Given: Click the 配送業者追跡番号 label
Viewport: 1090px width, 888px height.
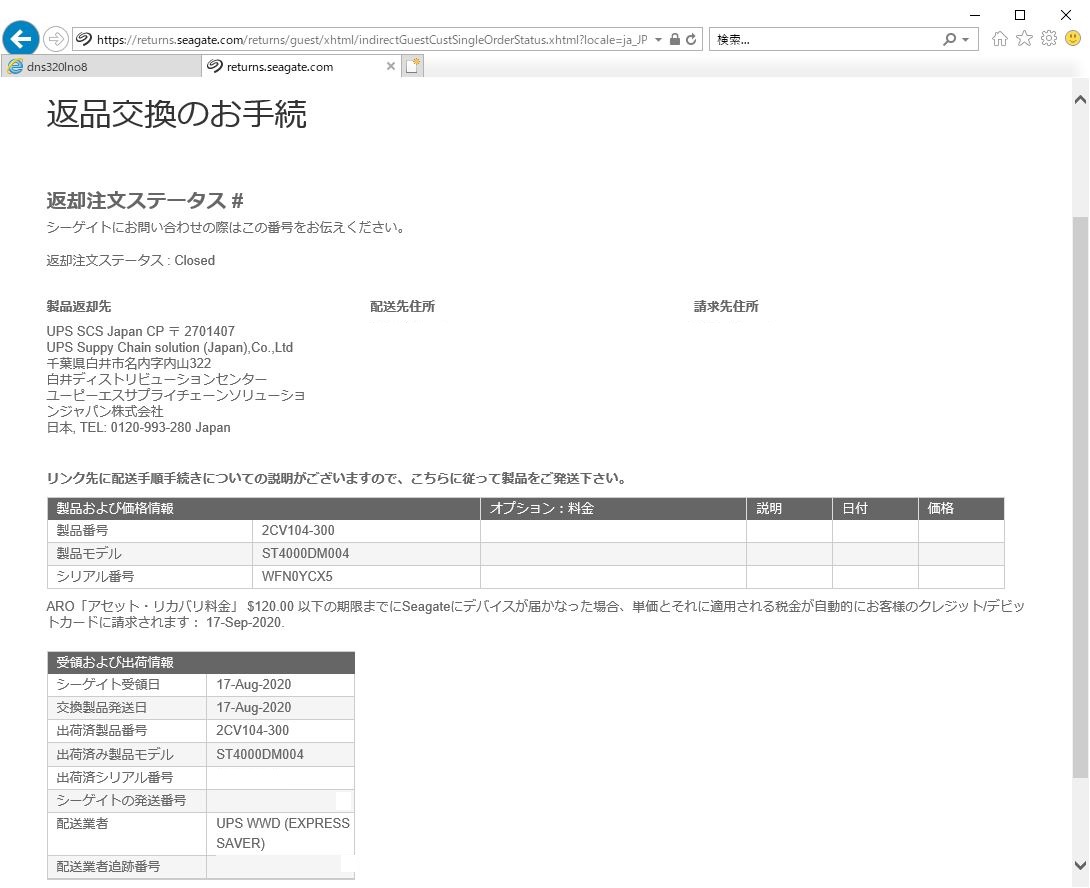Looking at the screenshot, I should coord(108,866).
